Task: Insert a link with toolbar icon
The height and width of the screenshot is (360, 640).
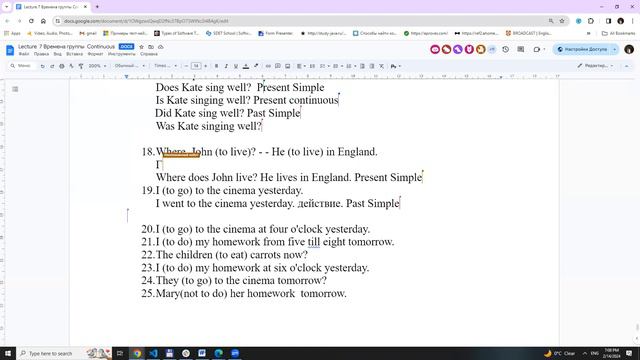Action: click(268, 66)
